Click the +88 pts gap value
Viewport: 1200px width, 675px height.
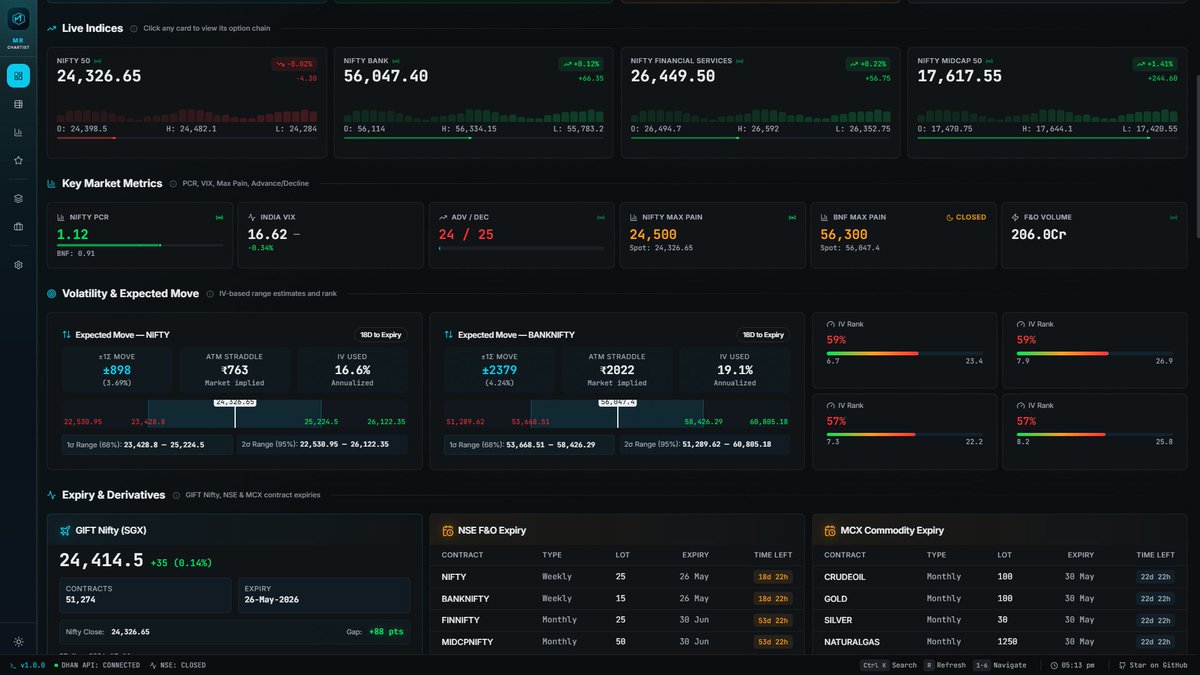(x=385, y=632)
